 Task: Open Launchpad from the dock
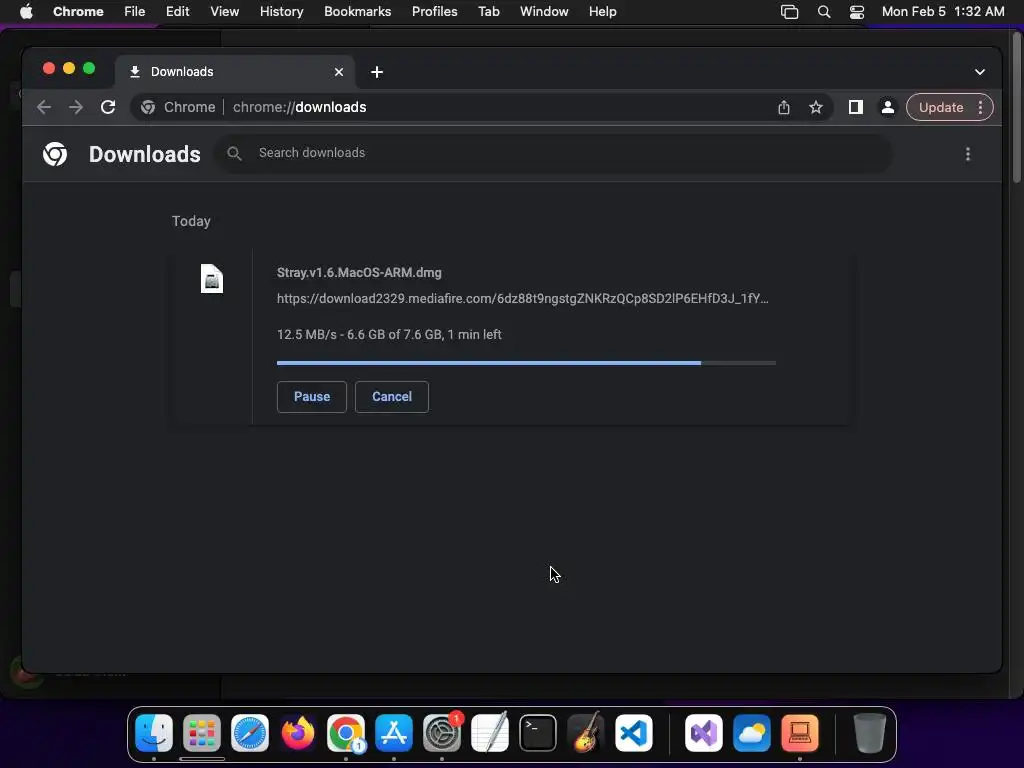(202, 733)
